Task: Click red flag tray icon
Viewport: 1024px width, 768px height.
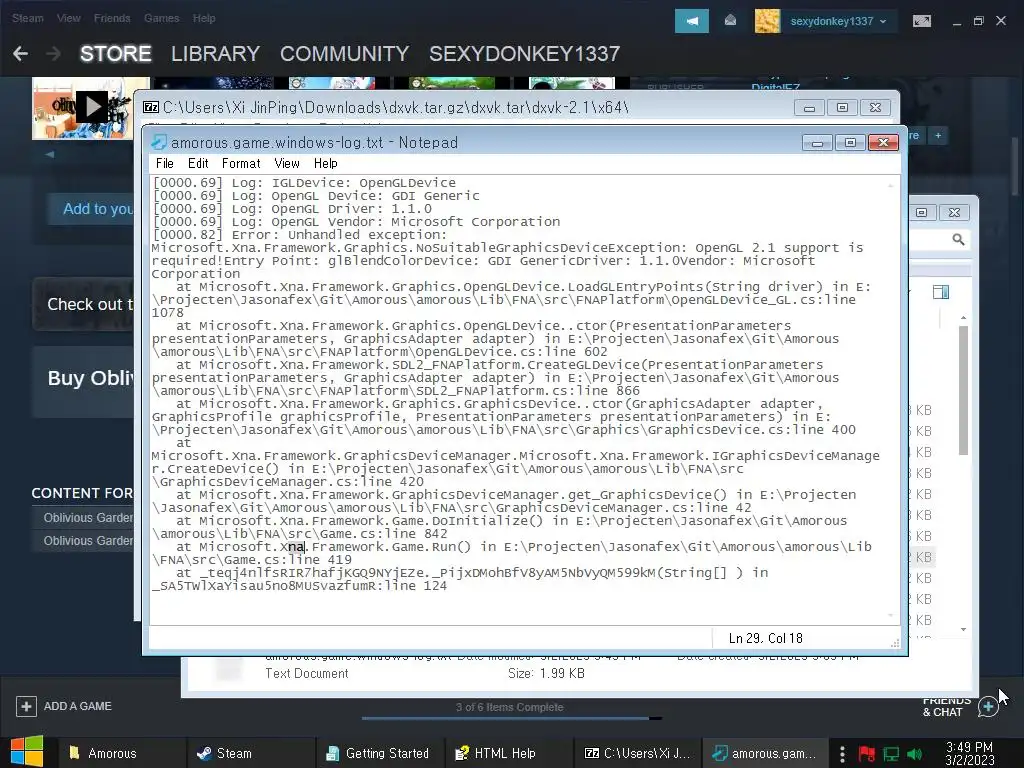Action: click(867, 754)
